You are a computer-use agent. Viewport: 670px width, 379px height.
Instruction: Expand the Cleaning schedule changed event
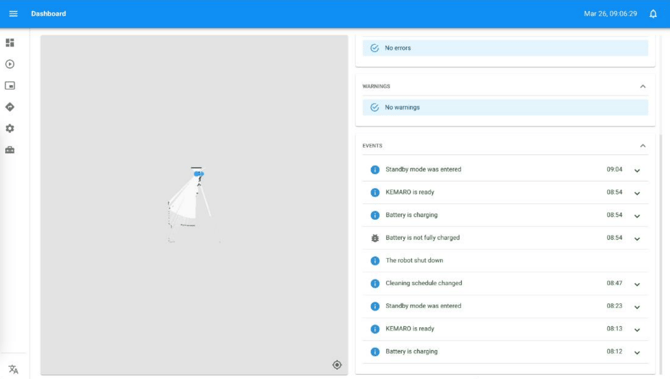pos(637,284)
